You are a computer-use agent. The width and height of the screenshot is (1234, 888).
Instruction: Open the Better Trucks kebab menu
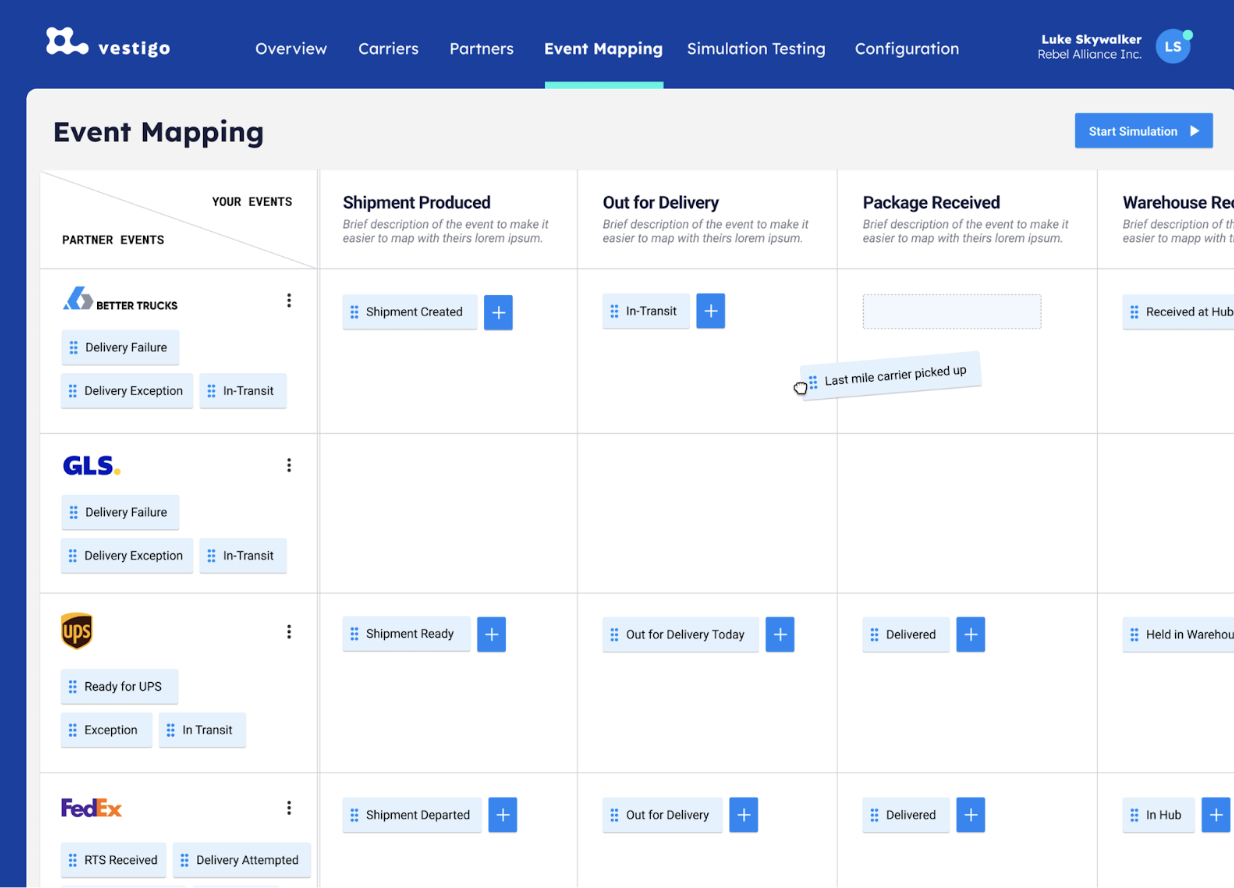(x=289, y=299)
